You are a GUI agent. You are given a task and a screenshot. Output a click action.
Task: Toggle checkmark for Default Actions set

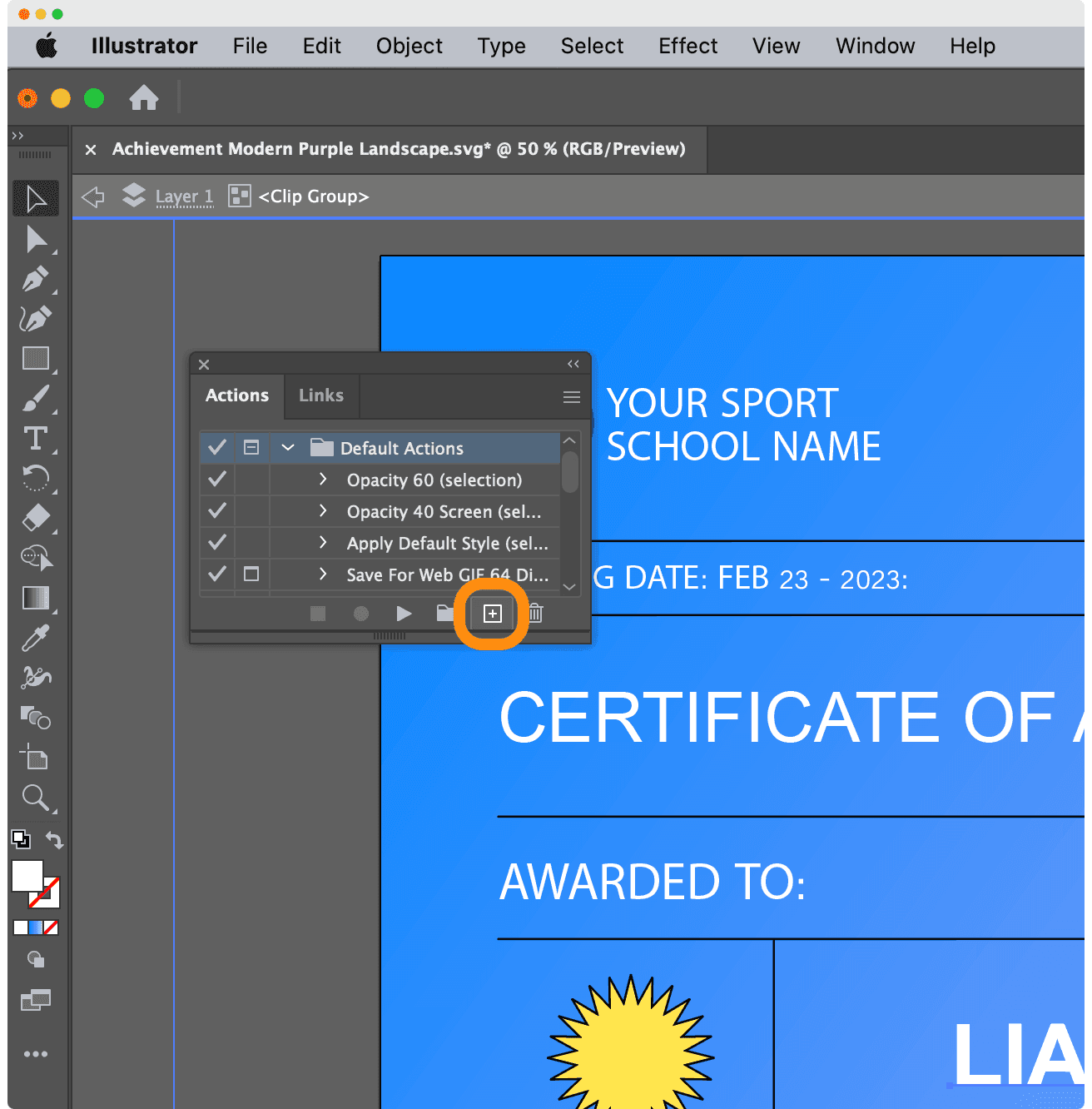point(217,448)
